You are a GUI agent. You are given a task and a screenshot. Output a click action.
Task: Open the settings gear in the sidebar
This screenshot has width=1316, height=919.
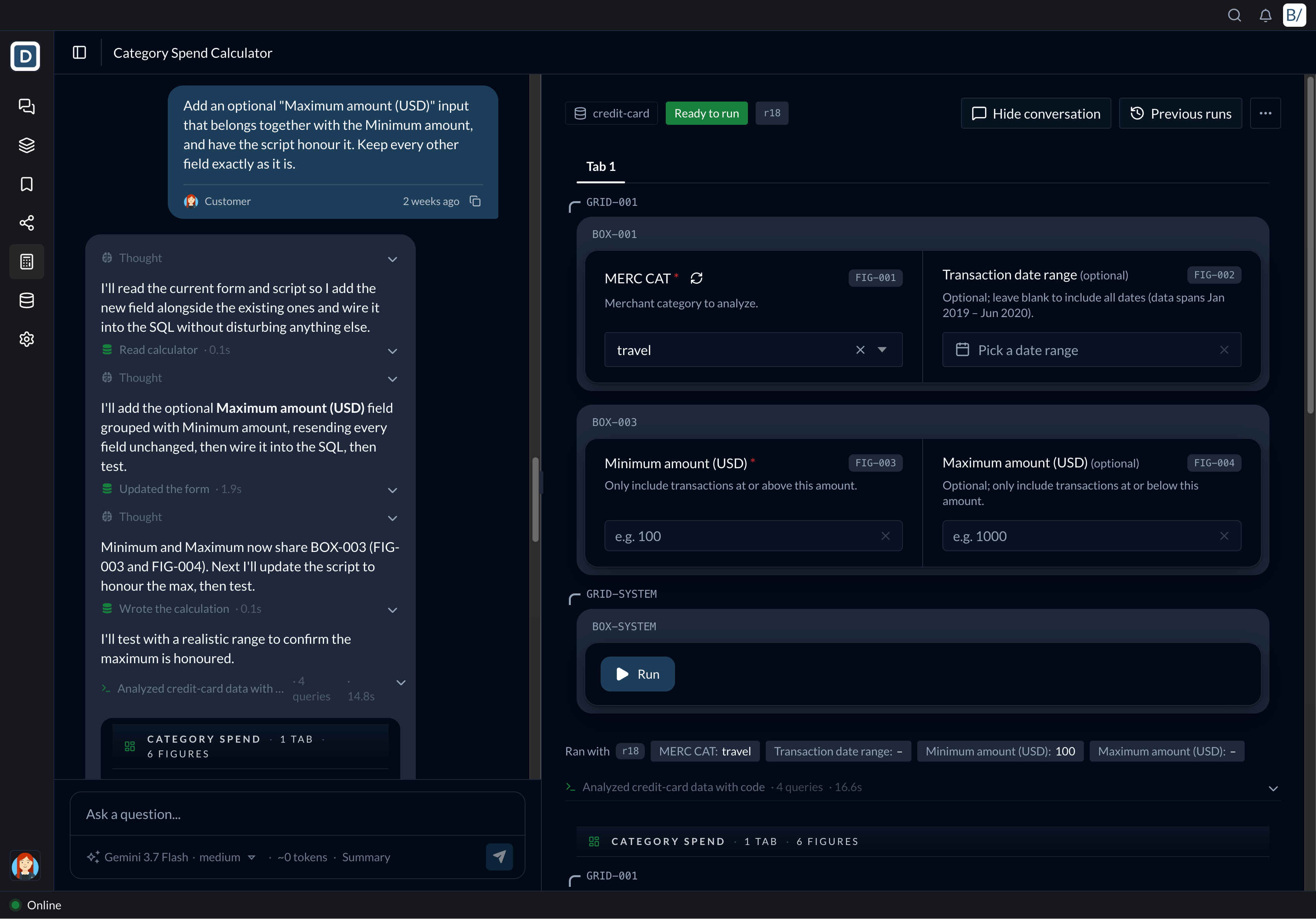[26, 339]
